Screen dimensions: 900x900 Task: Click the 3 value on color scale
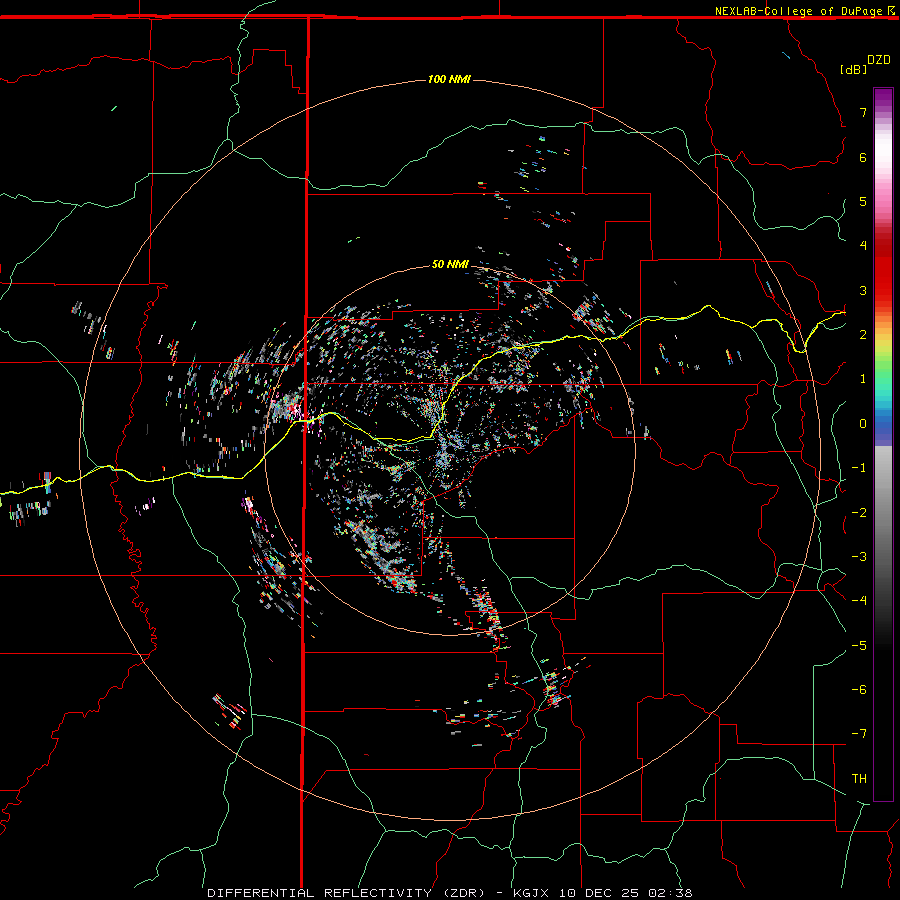pos(863,290)
